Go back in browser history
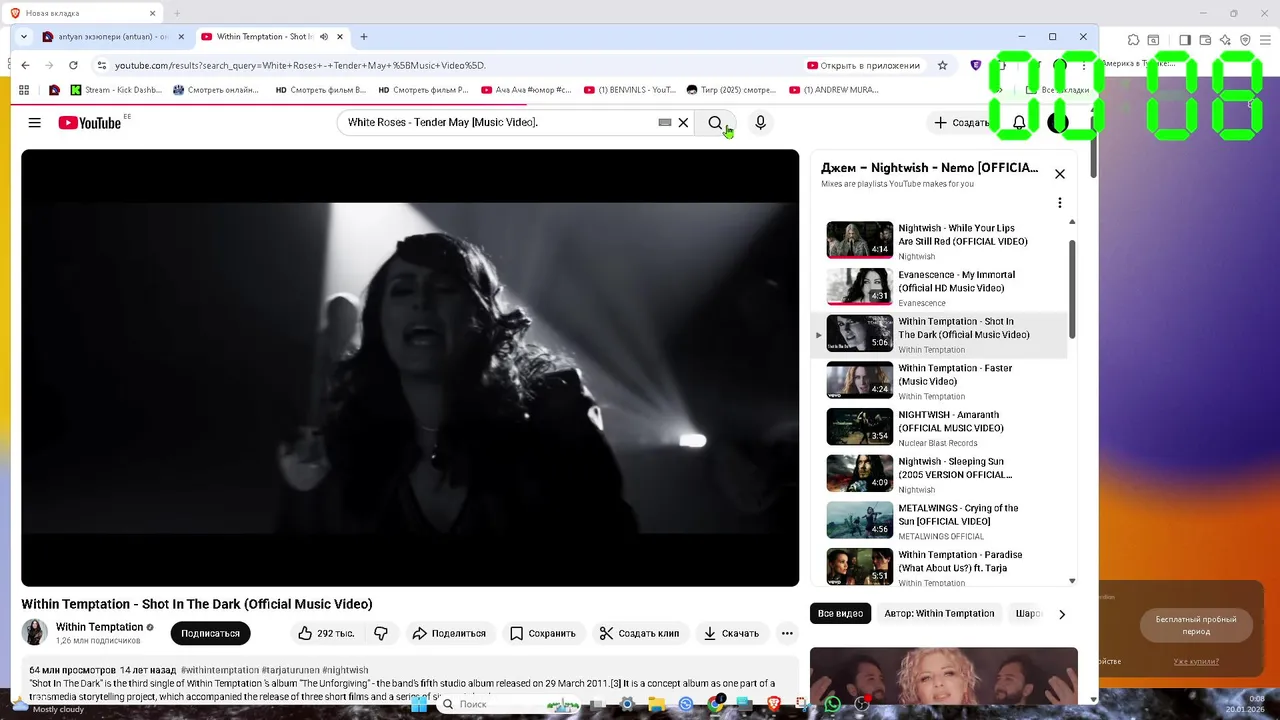 [26, 65]
